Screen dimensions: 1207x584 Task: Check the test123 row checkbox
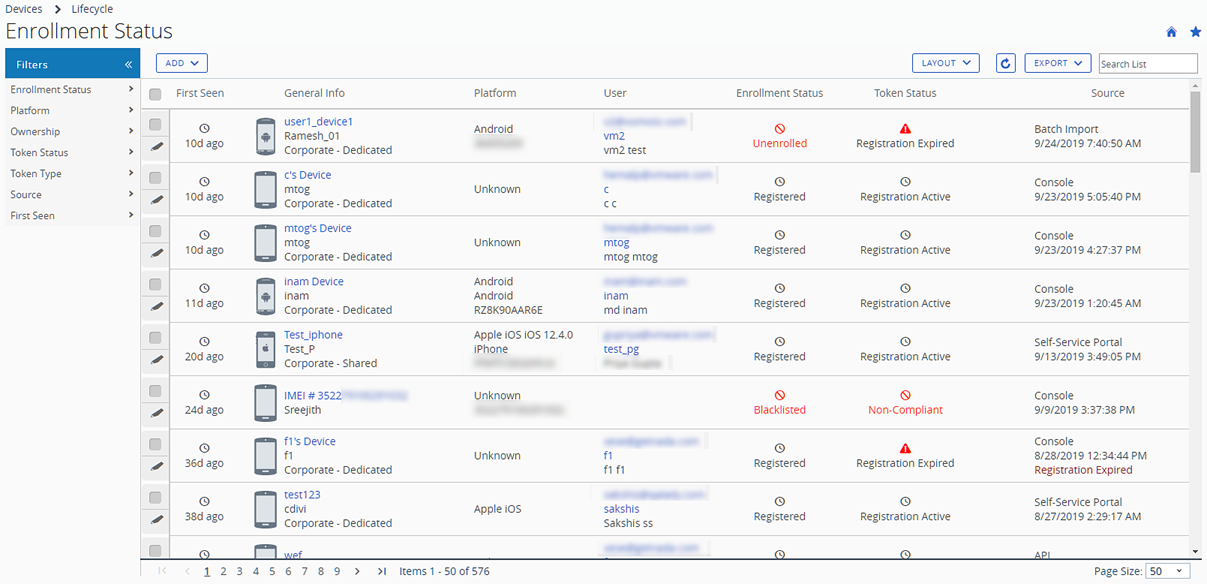point(155,497)
